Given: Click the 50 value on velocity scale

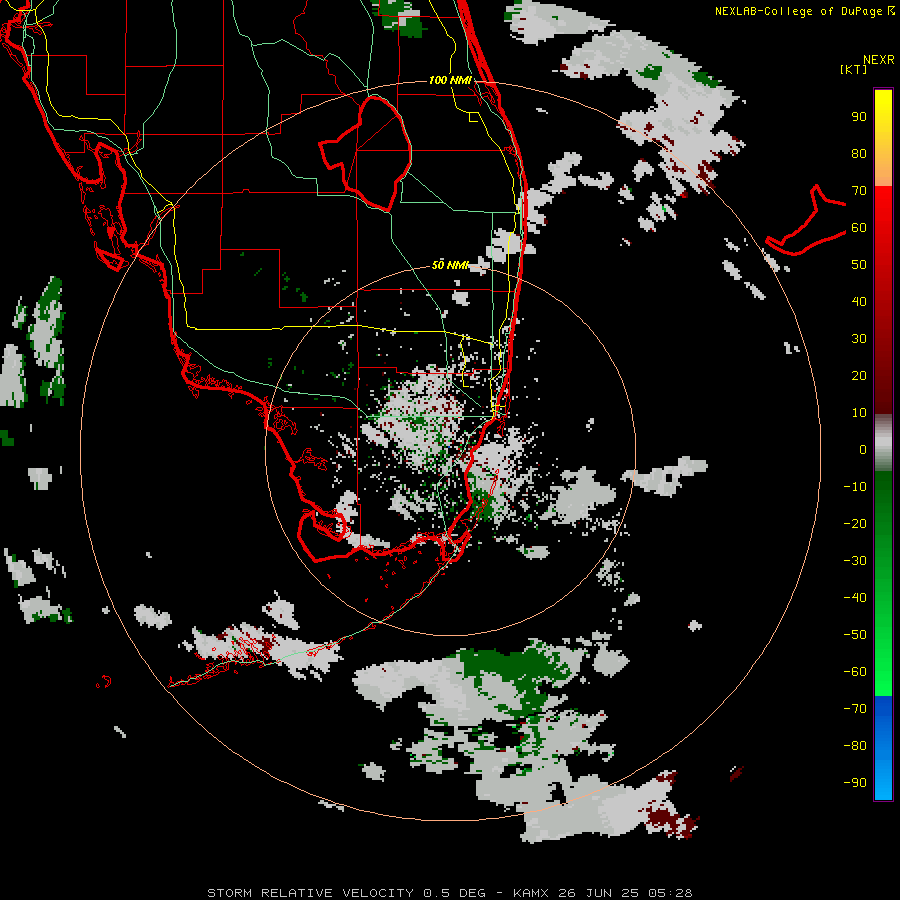Looking at the screenshot, I should [x=859, y=265].
